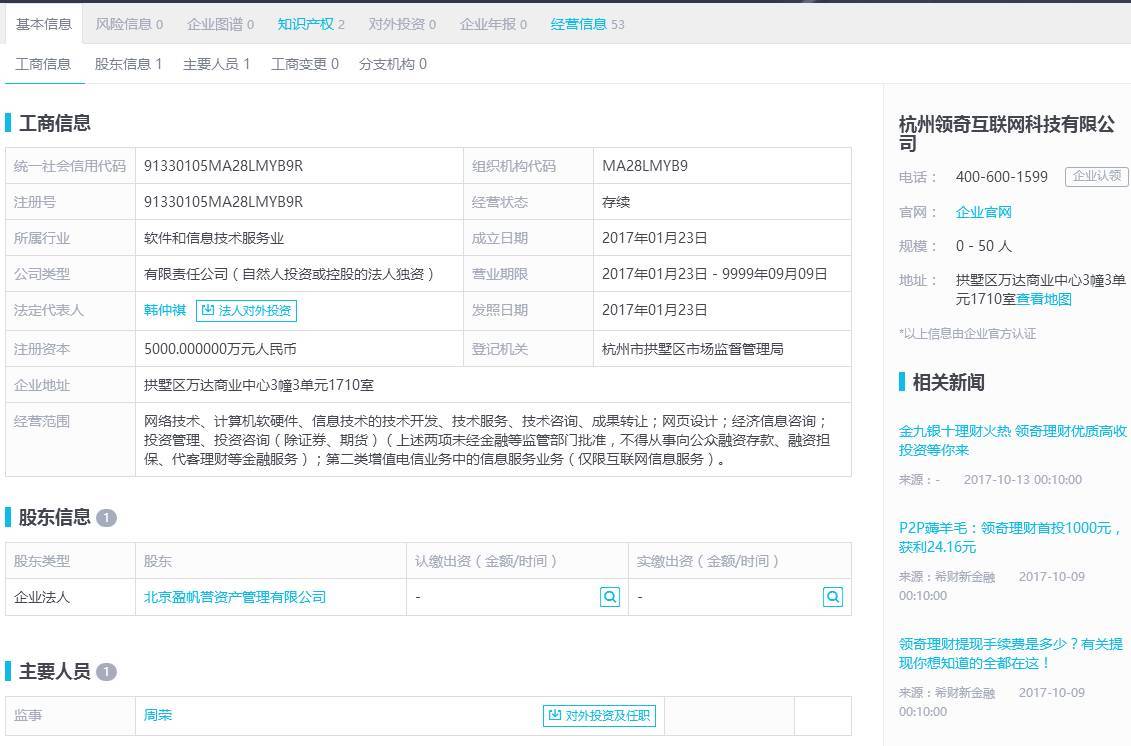Switch to the 知识产权 tab
Viewport: 1131px width, 746px height.
(311, 24)
